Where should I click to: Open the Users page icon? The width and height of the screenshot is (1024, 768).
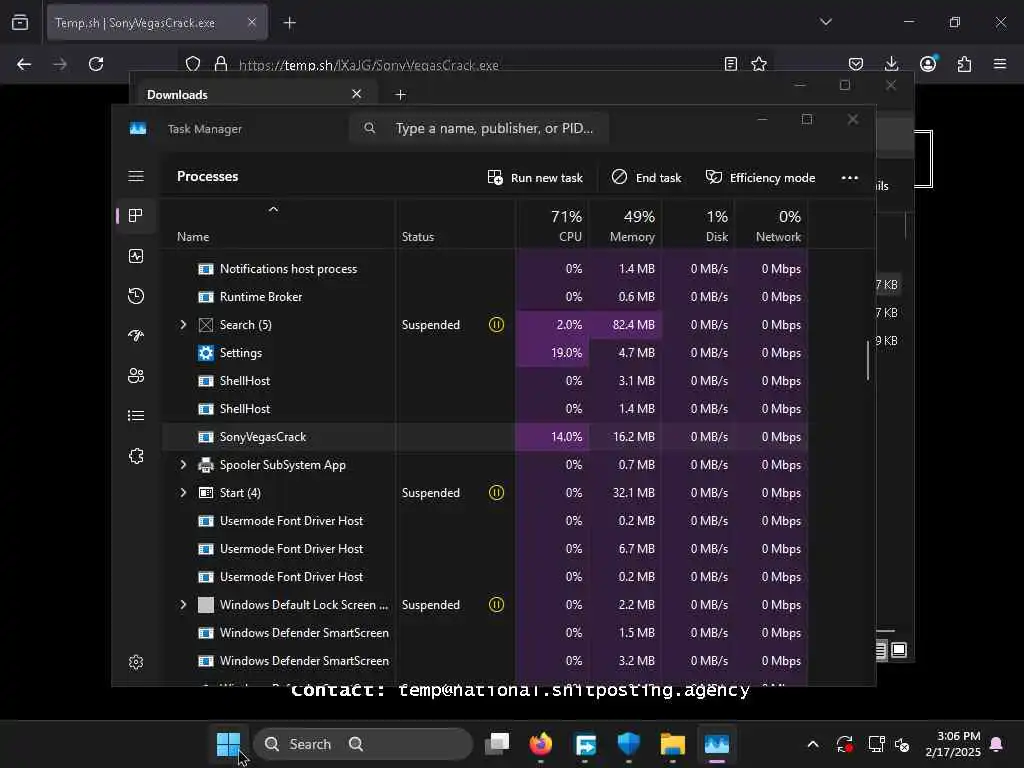[x=136, y=376]
